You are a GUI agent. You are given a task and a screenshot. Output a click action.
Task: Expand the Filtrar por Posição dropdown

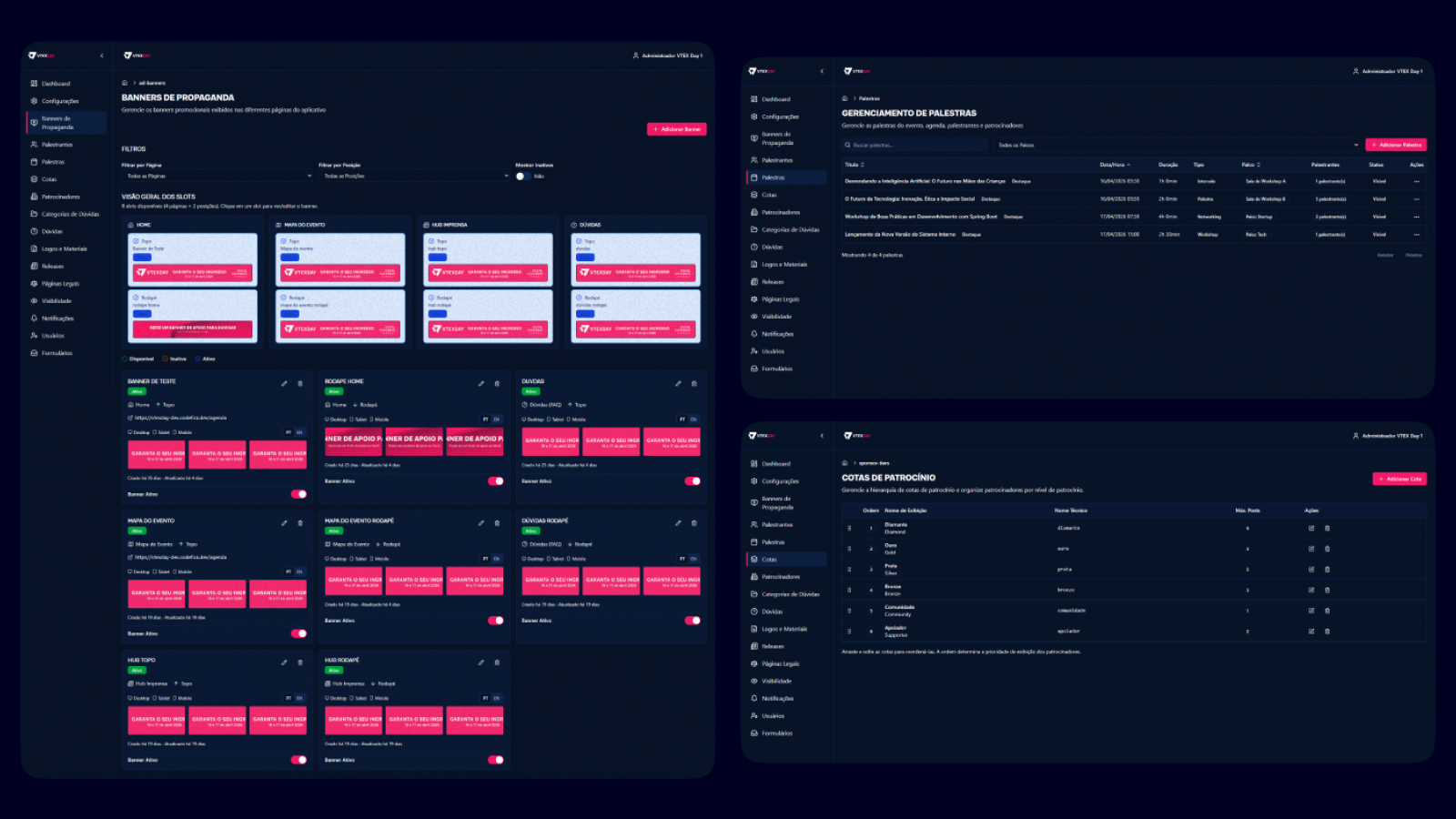pos(414,176)
